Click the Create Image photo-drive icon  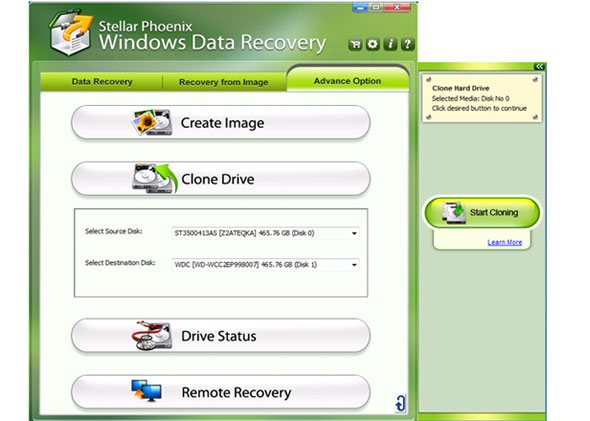tap(153, 123)
